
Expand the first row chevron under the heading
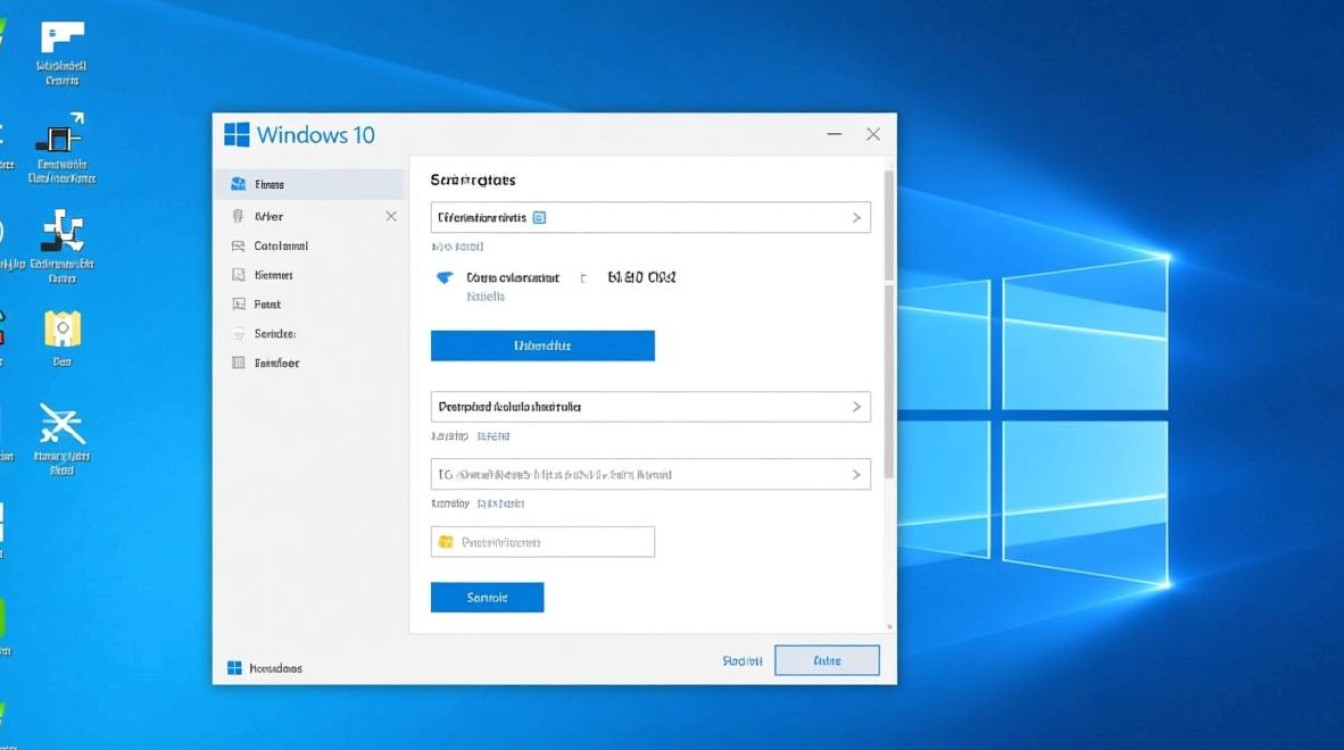(856, 217)
